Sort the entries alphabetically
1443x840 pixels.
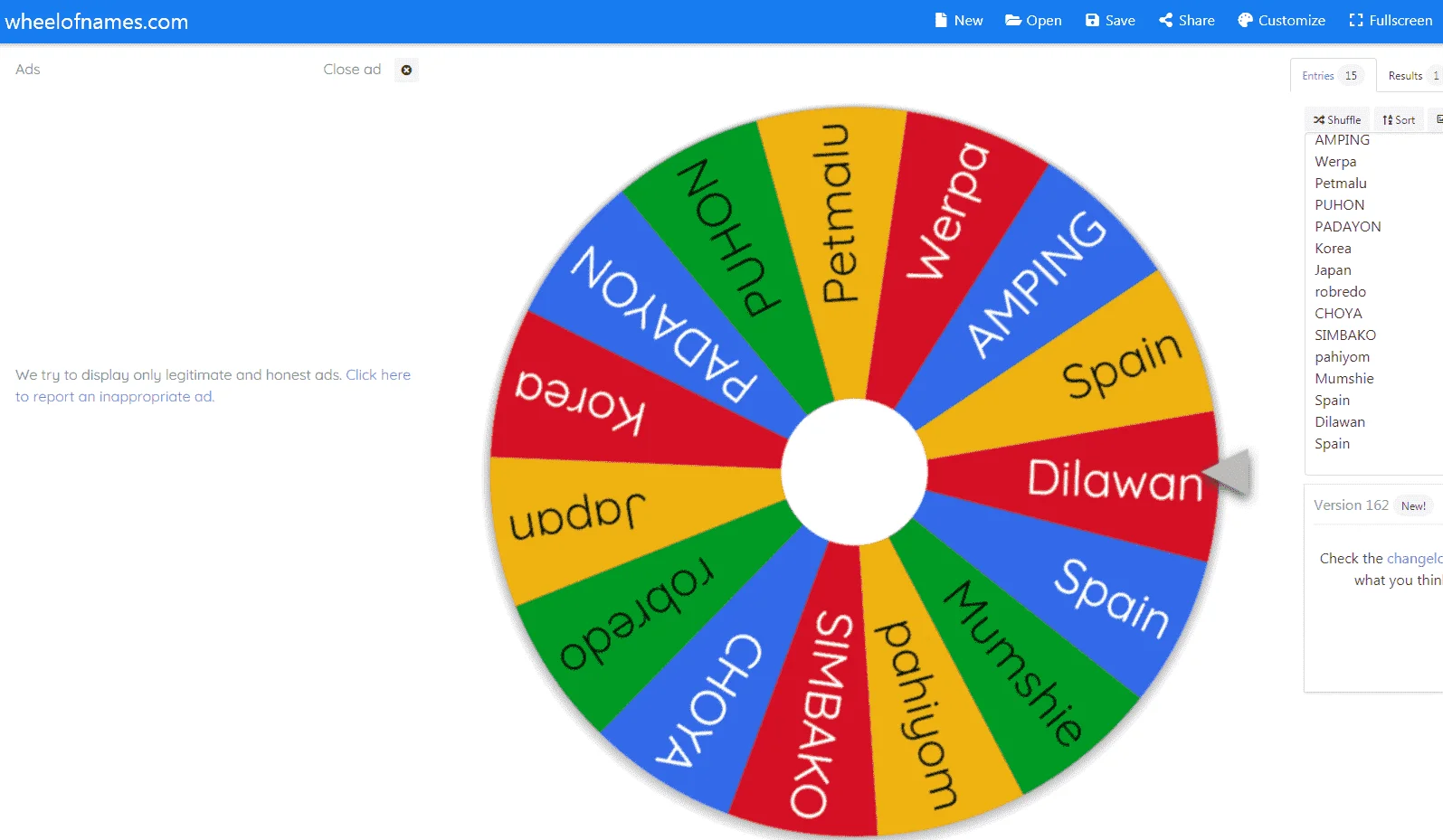[x=1399, y=119]
